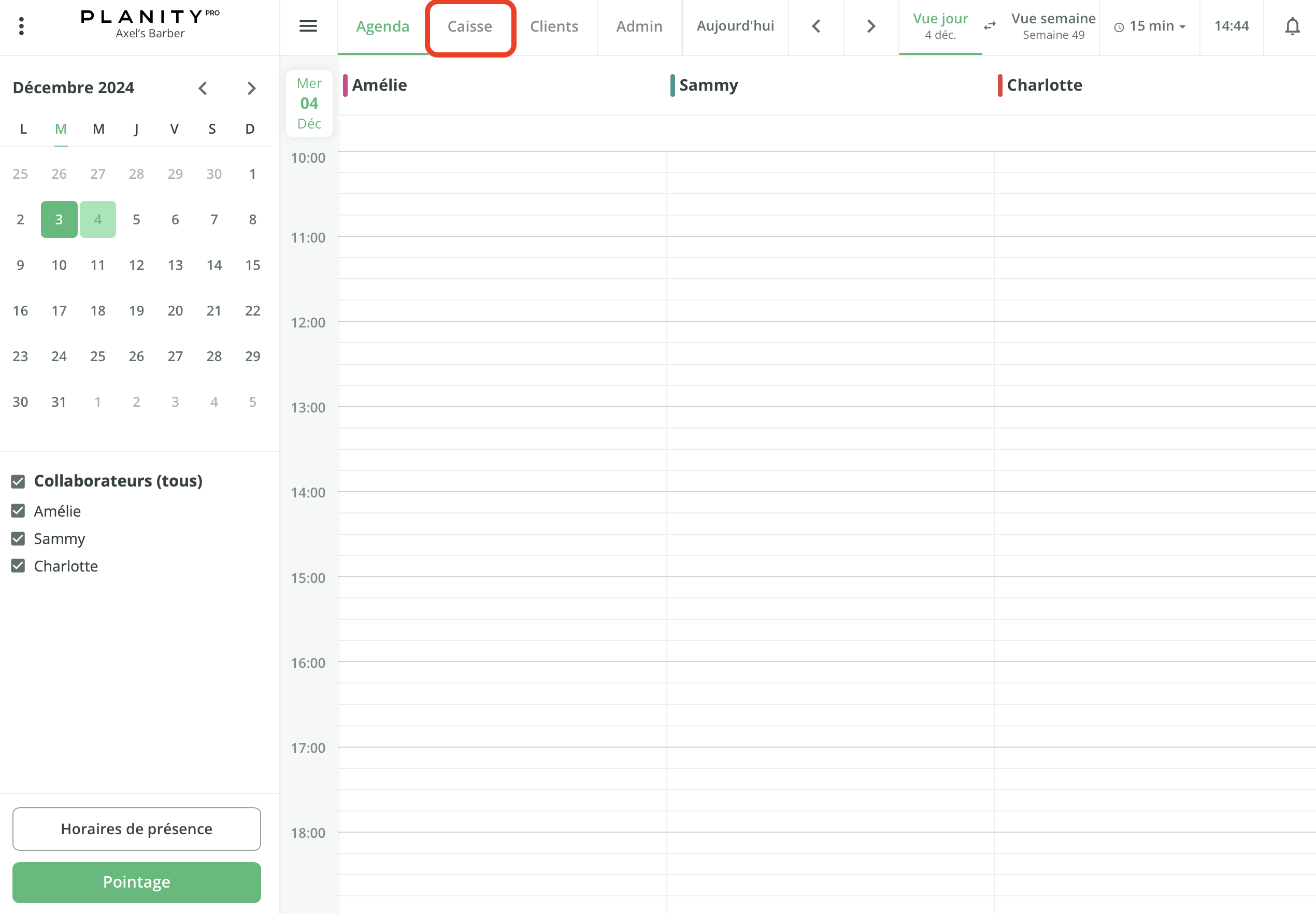Click Charlotte's red color marker
Viewport: 1316px width, 914px height.
[x=999, y=85]
